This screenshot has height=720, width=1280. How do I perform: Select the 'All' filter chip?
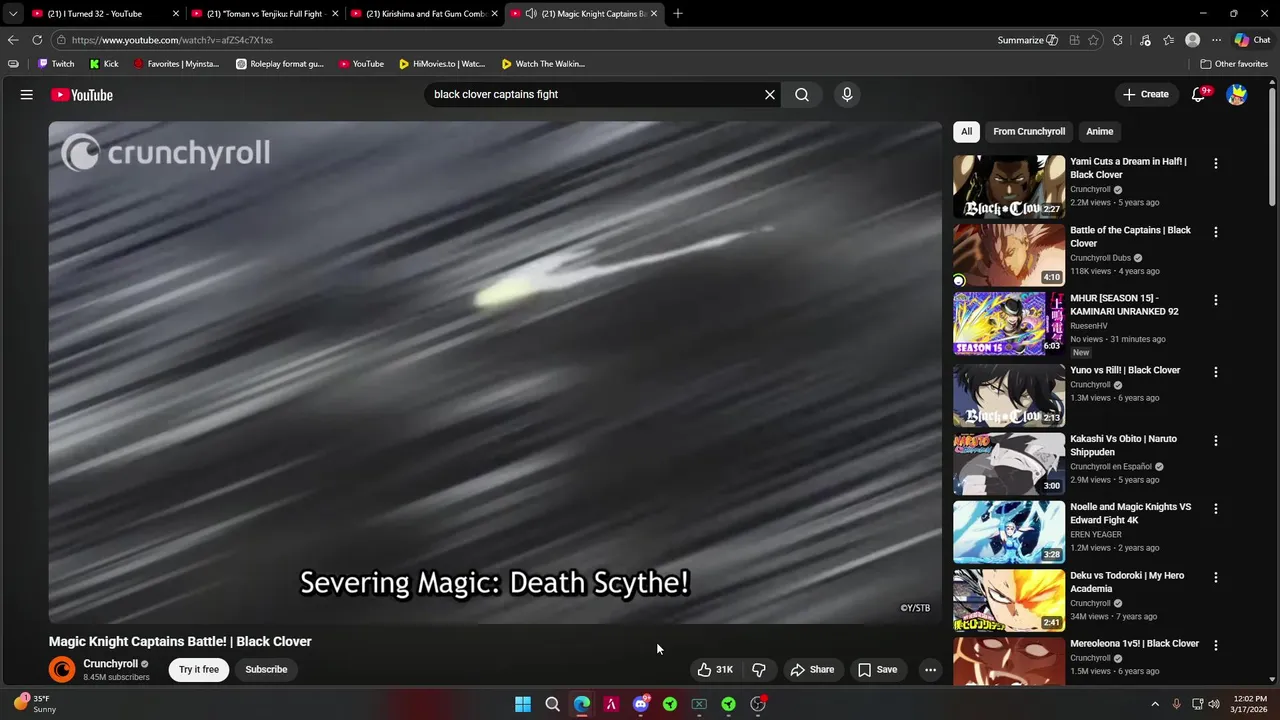[x=966, y=131]
